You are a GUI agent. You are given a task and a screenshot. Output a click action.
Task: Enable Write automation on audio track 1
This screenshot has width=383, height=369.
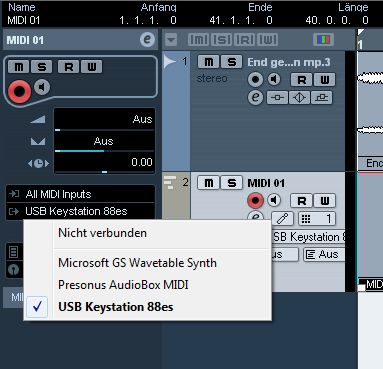pyautogui.click(x=324, y=80)
